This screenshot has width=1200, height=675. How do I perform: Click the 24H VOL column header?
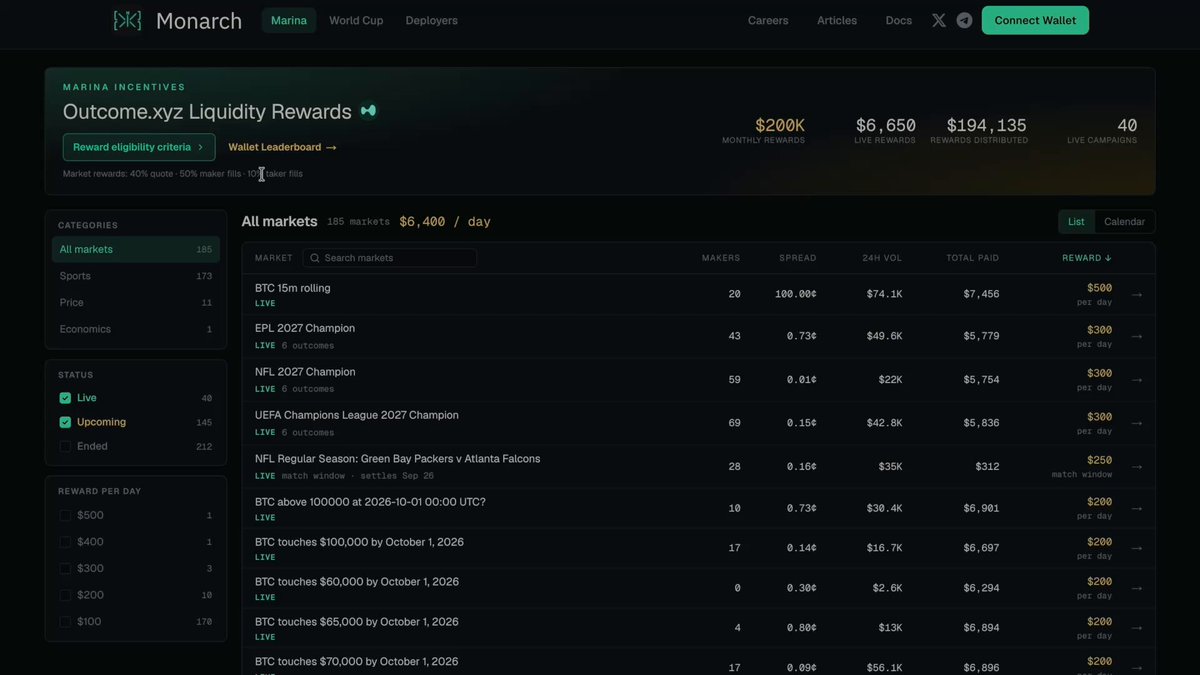click(x=882, y=258)
